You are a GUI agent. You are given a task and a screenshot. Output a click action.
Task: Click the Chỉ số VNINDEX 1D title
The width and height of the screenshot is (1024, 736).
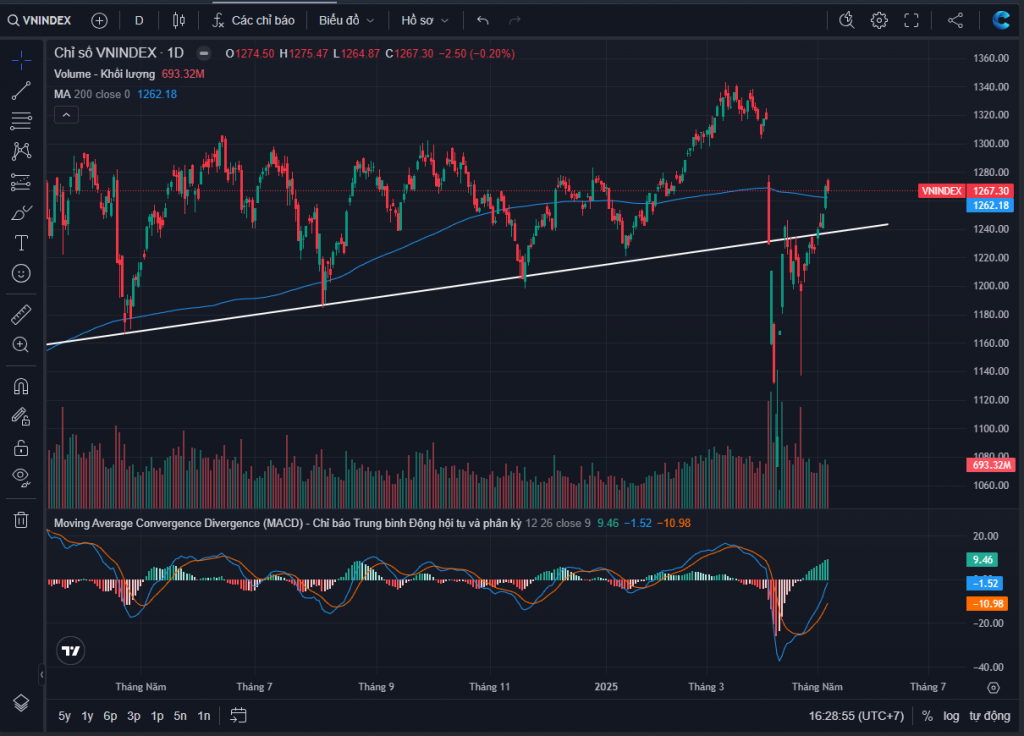[x=119, y=53]
